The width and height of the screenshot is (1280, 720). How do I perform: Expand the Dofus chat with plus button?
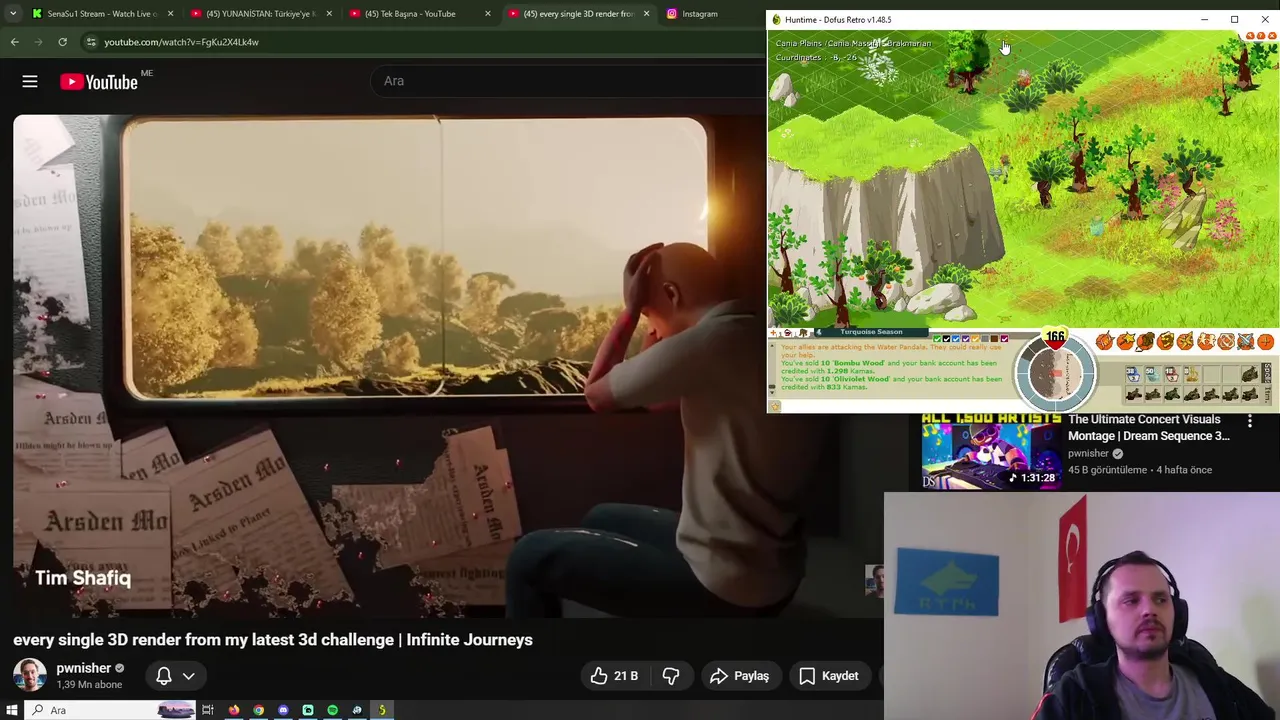(773, 332)
